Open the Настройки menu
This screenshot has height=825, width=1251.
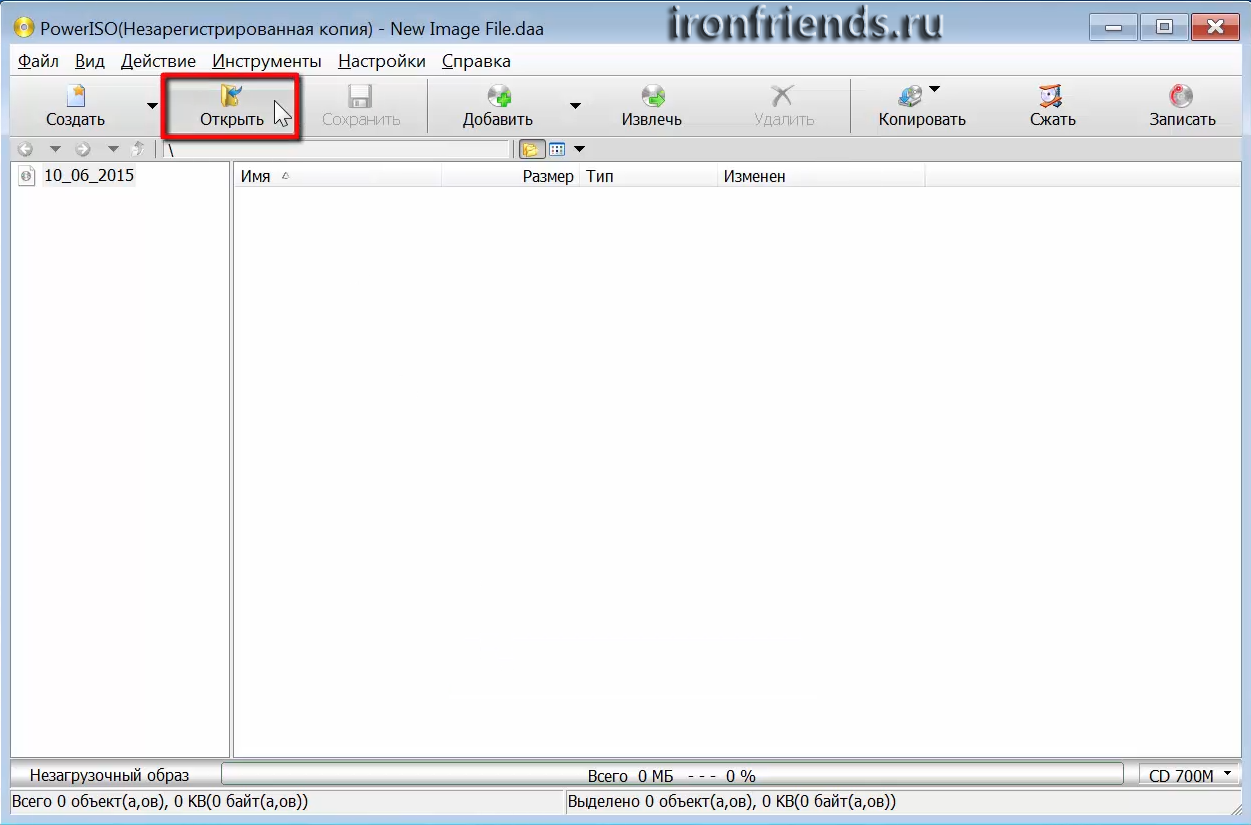click(382, 61)
